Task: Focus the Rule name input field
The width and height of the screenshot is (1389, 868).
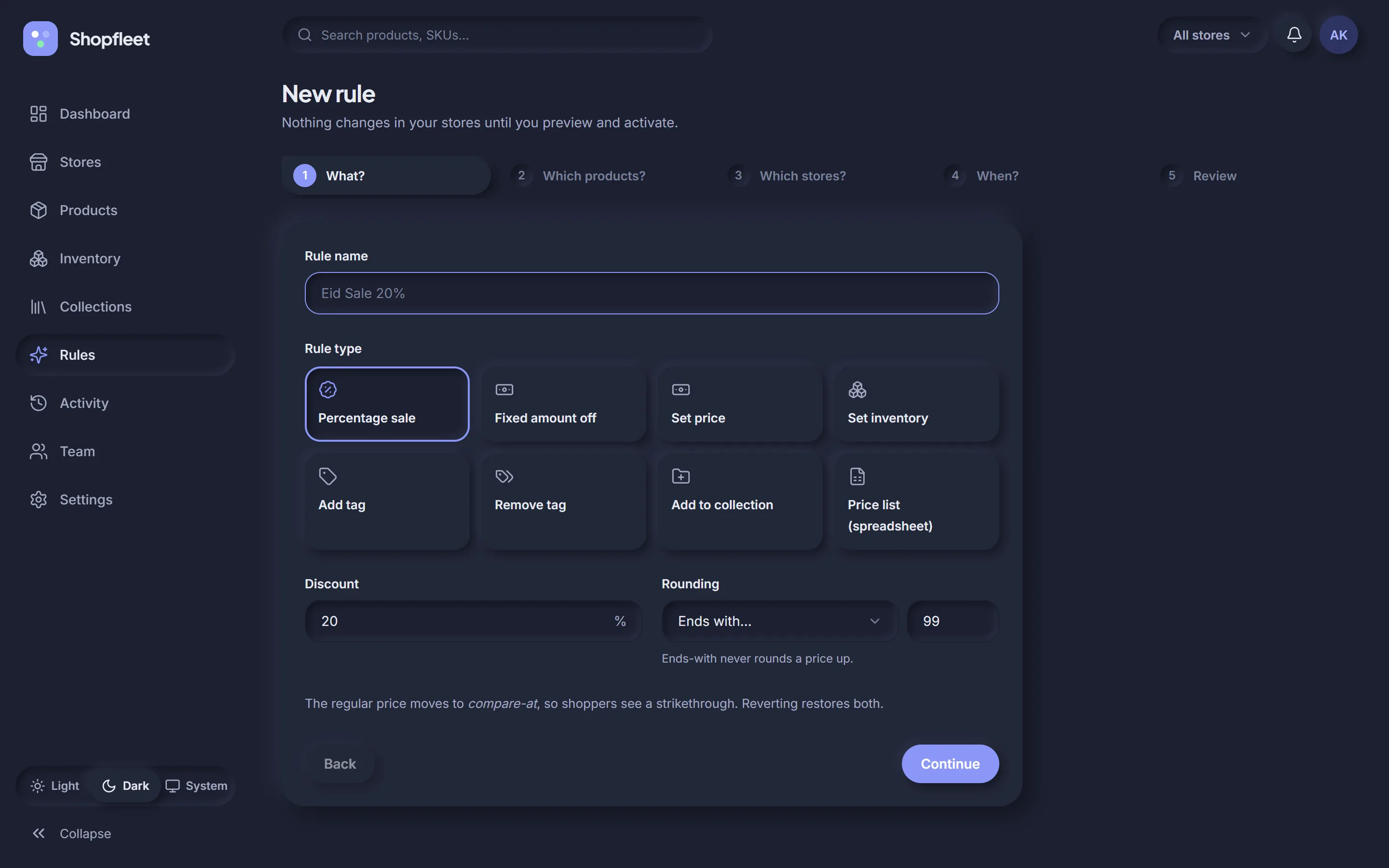Action: (x=652, y=293)
